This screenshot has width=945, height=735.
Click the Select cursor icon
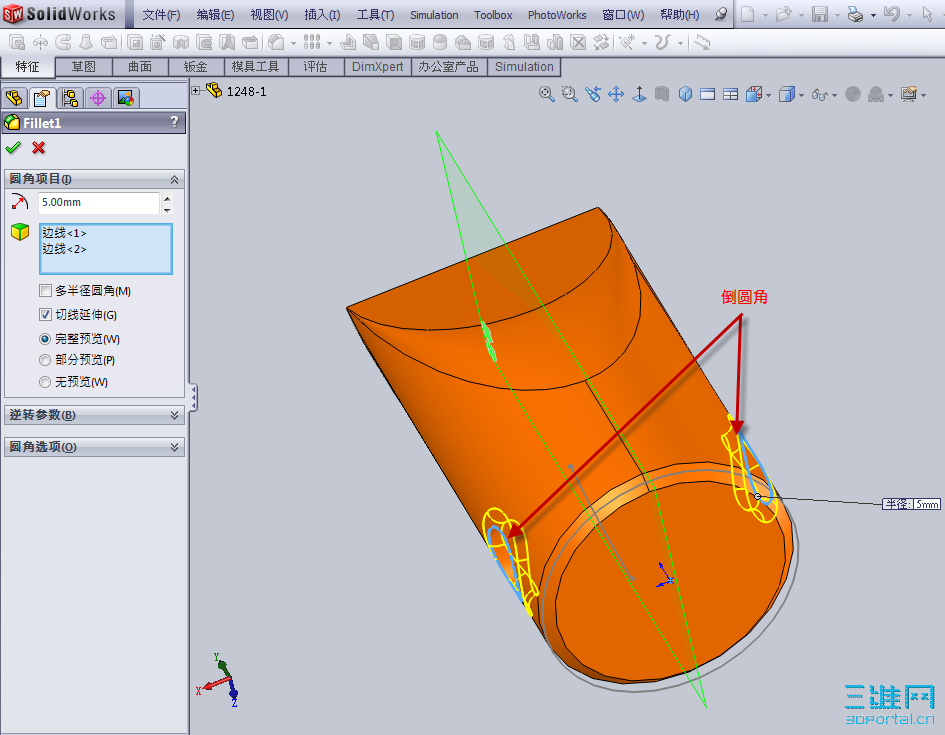tap(928, 14)
